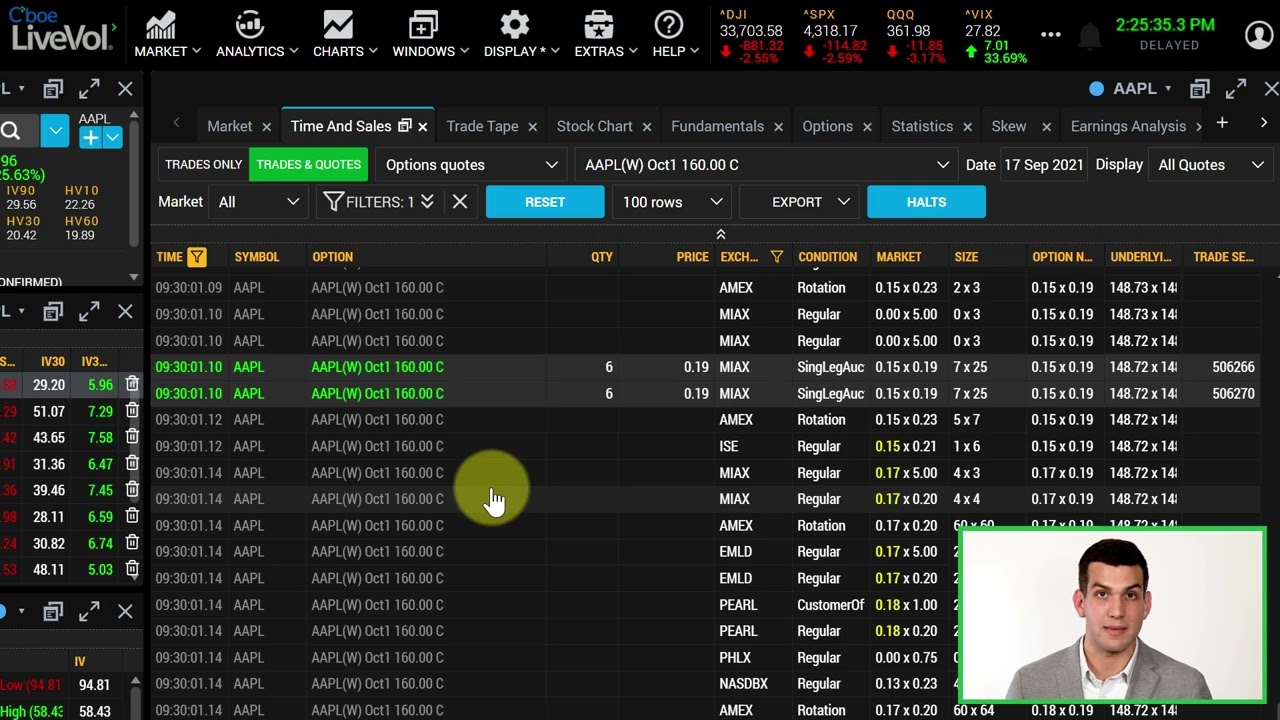The width and height of the screenshot is (1280, 720).
Task: Expand the AAPL main panel to fullscreen
Action: (1236, 89)
